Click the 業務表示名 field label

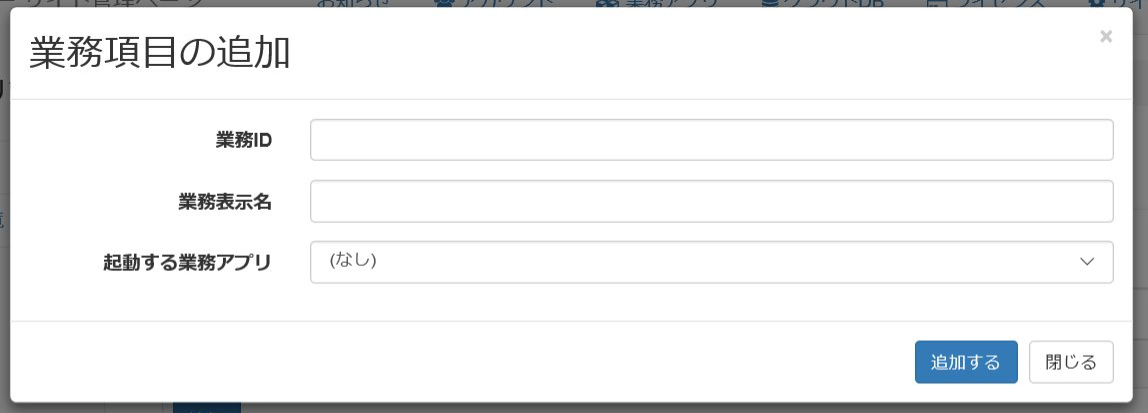click(x=224, y=202)
